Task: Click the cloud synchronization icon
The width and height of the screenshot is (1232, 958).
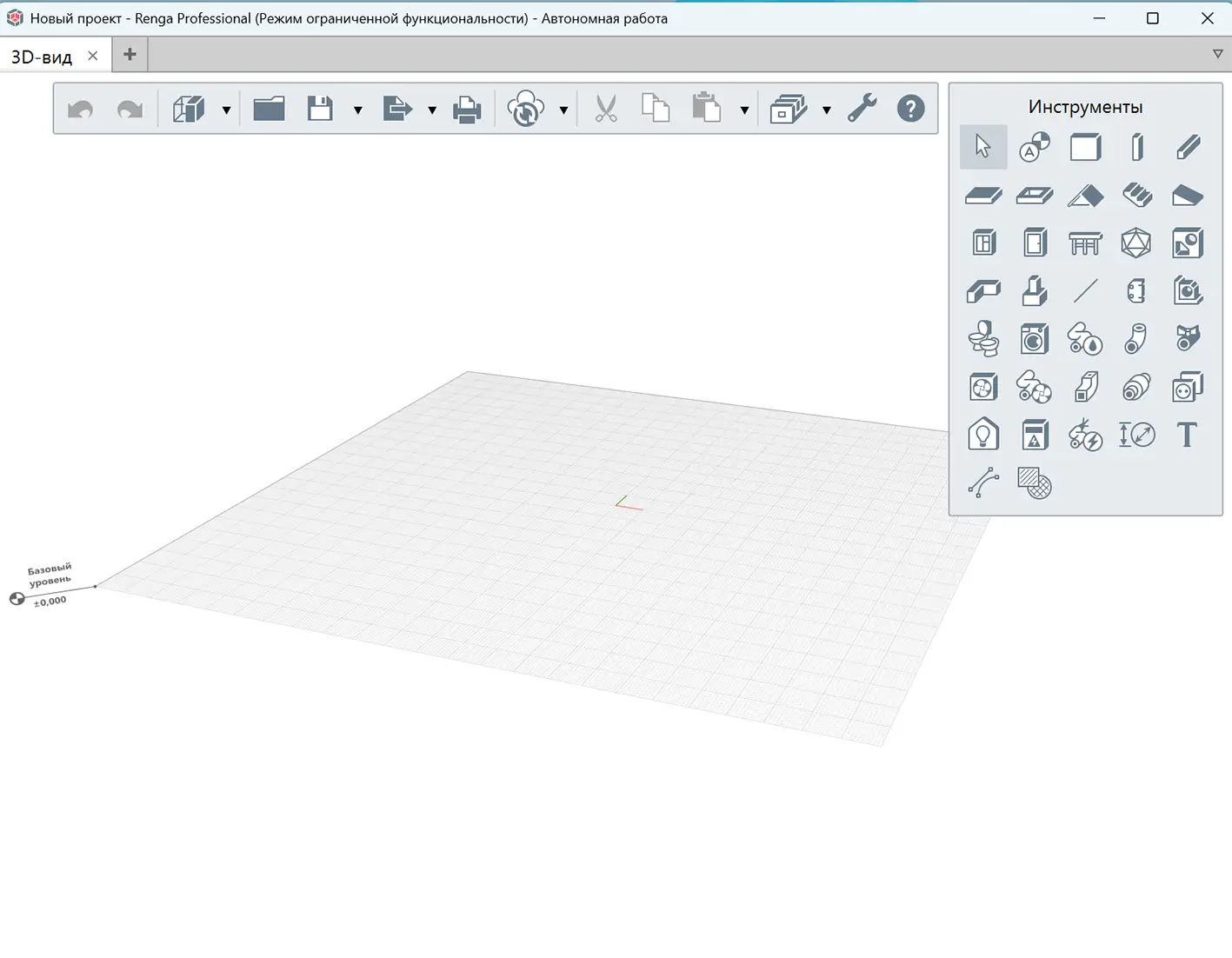Action: (526, 110)
